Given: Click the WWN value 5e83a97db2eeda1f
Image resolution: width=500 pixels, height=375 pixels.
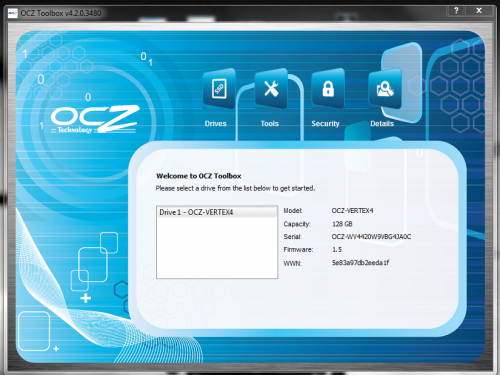Looking at the screenshot, I should point(360,263).
